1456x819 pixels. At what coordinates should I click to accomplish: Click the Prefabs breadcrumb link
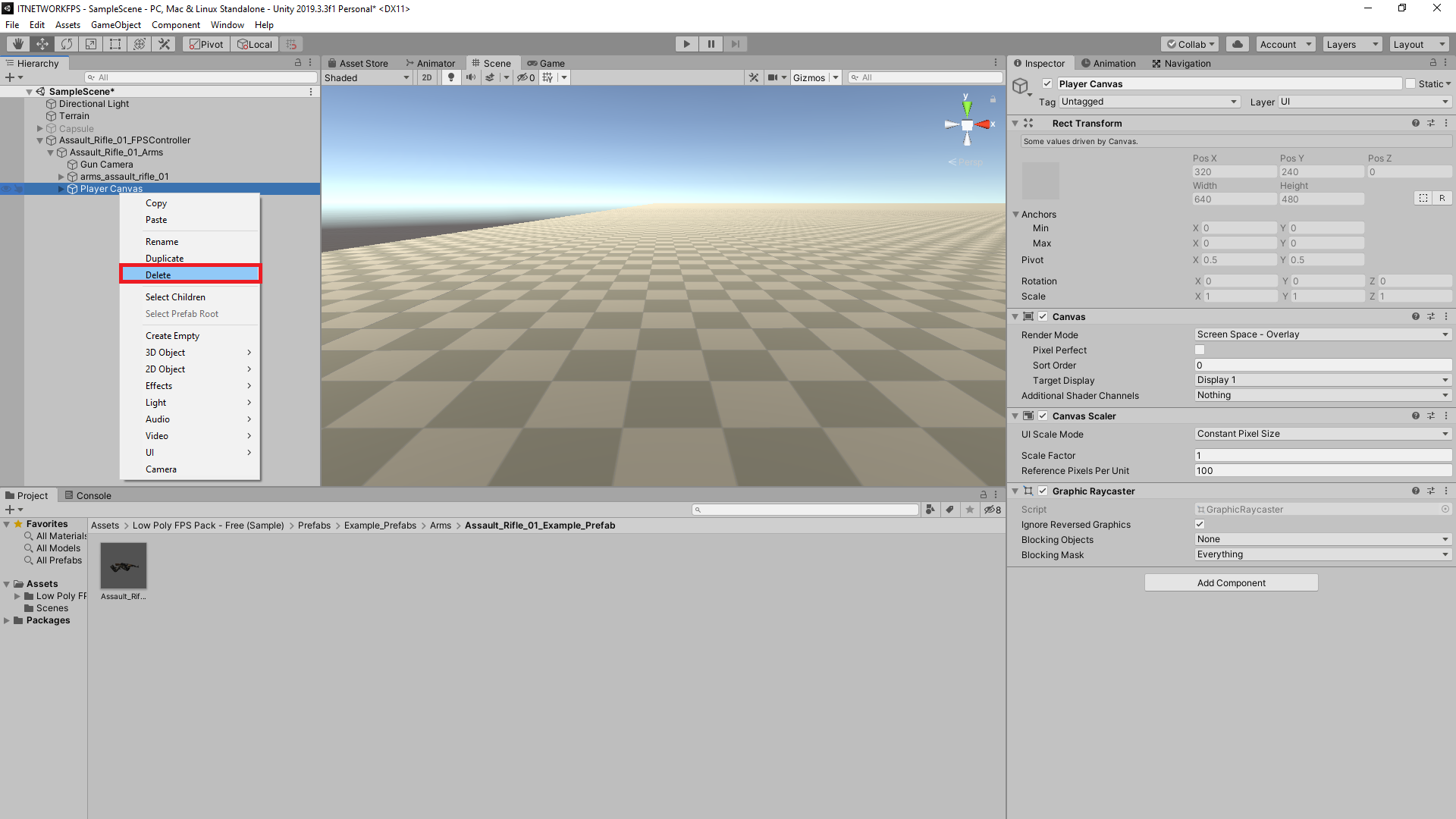[x=313, y=525]
